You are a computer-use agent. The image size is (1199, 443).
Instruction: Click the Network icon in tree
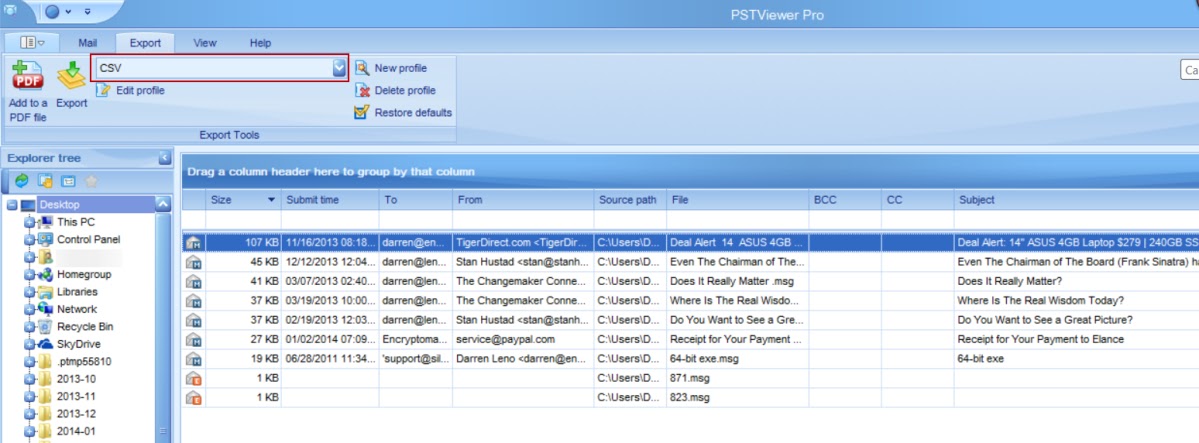45,309
